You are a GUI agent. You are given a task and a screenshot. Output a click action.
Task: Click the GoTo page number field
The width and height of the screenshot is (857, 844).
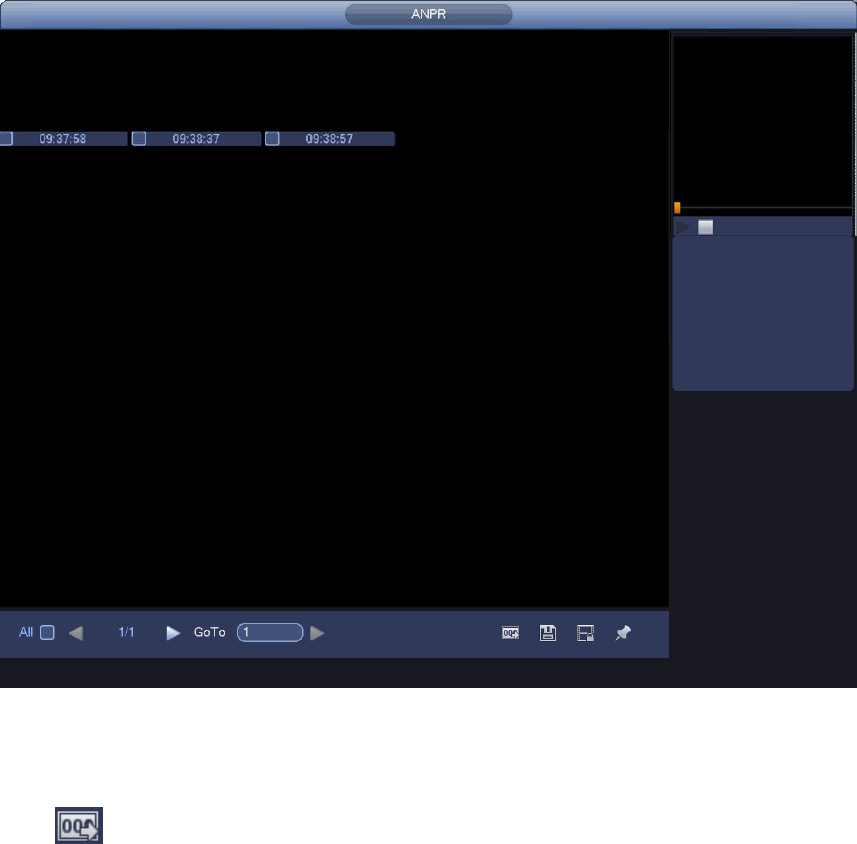click(270, 632)
